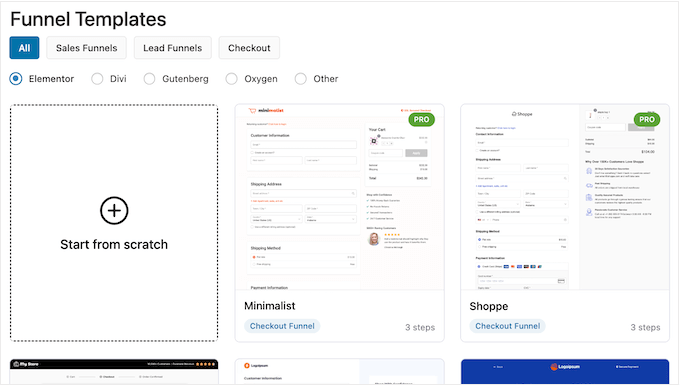Click the Minimalist template title
This screenshot has height=385, width=680.
pos(270,306)
